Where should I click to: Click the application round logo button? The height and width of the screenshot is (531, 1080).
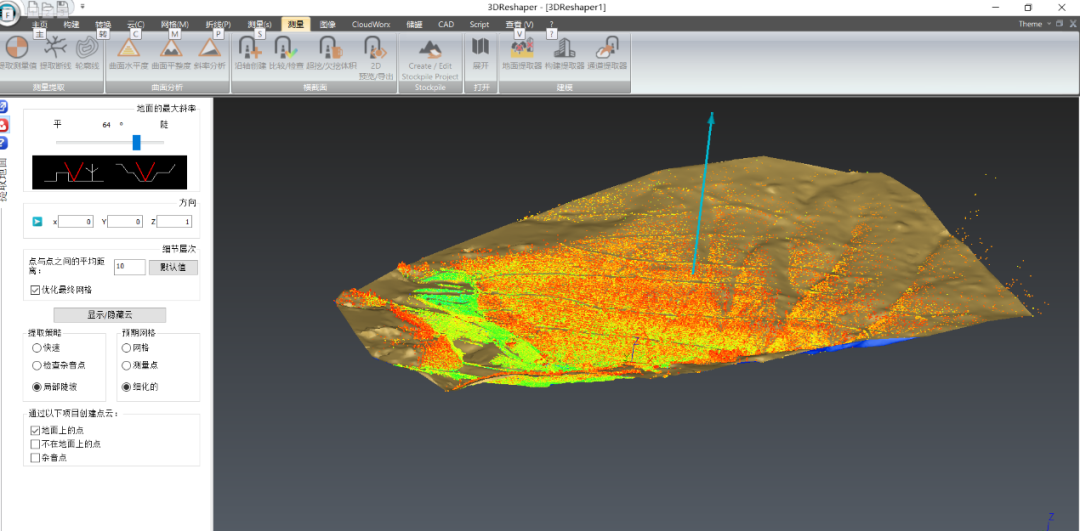coord(10,12)
